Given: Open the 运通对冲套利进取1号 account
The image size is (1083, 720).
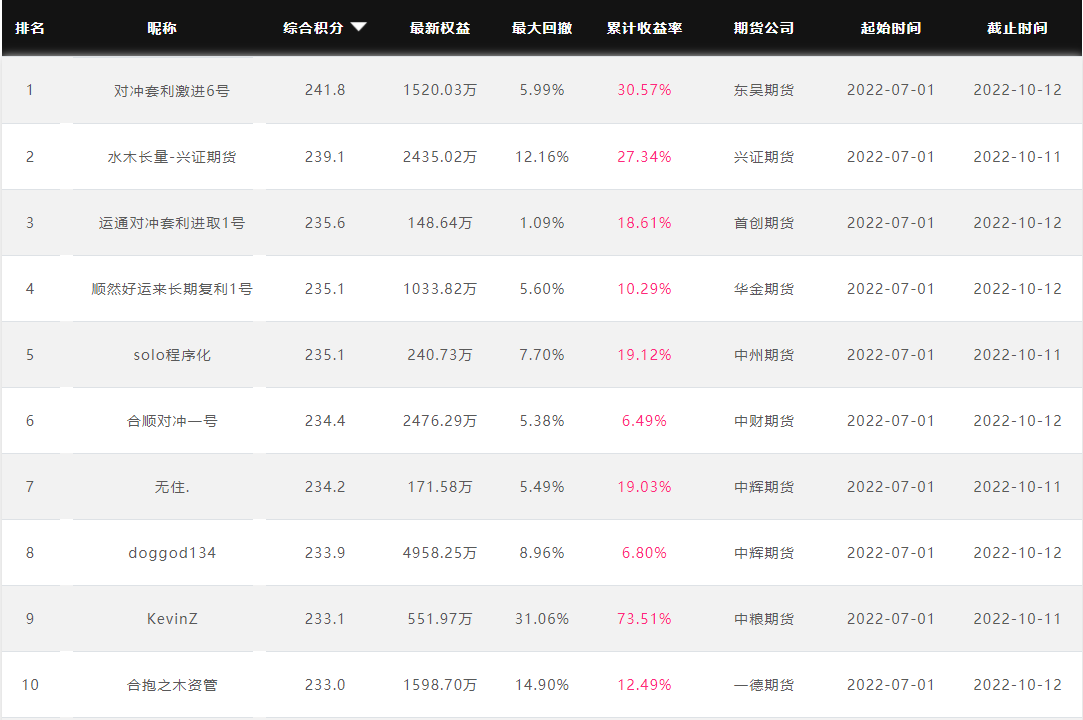Looking at the screenshot, I should 172,222.
